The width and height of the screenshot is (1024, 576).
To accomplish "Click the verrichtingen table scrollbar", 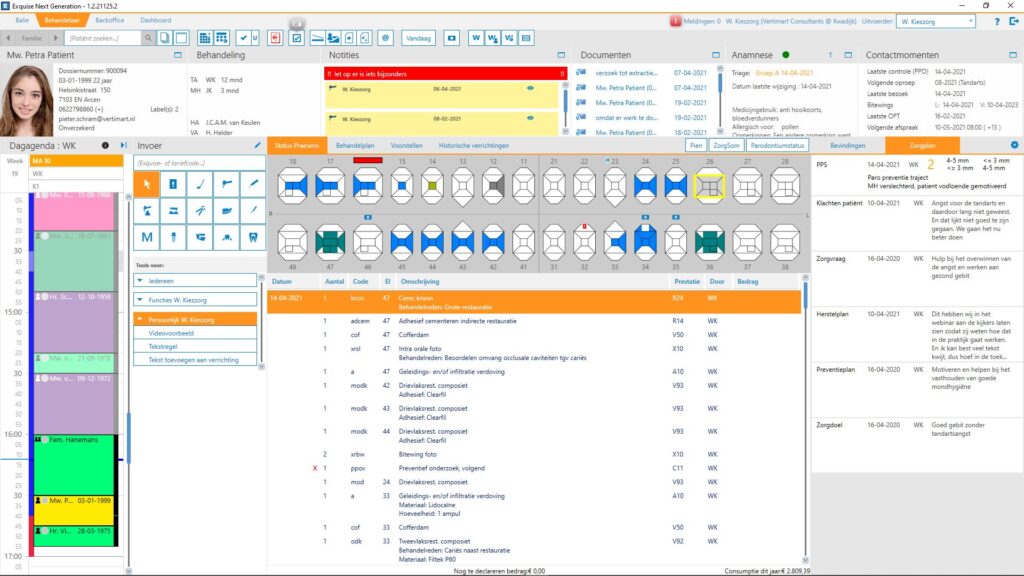I will pos(805,420).
